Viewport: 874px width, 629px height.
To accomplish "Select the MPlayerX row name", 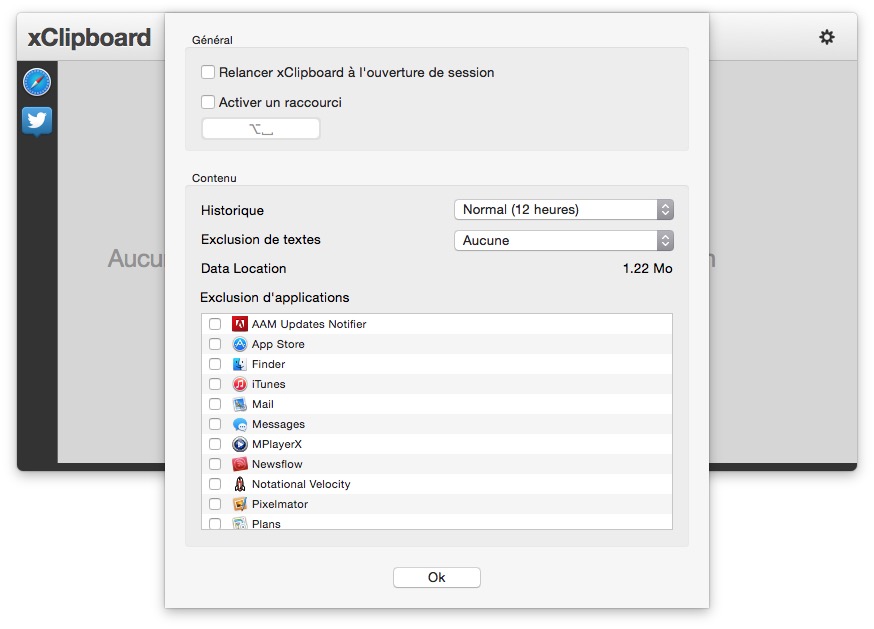I will point(276,444).
